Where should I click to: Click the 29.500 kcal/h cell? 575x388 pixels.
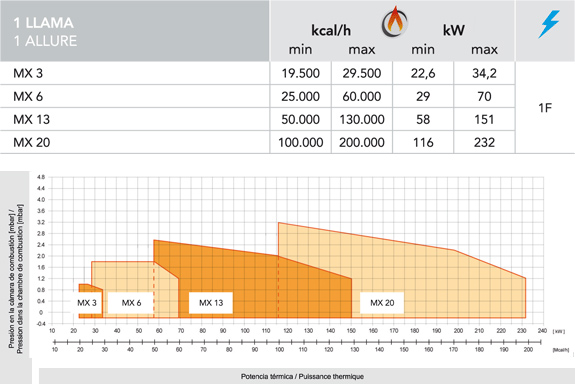(362, 73)
